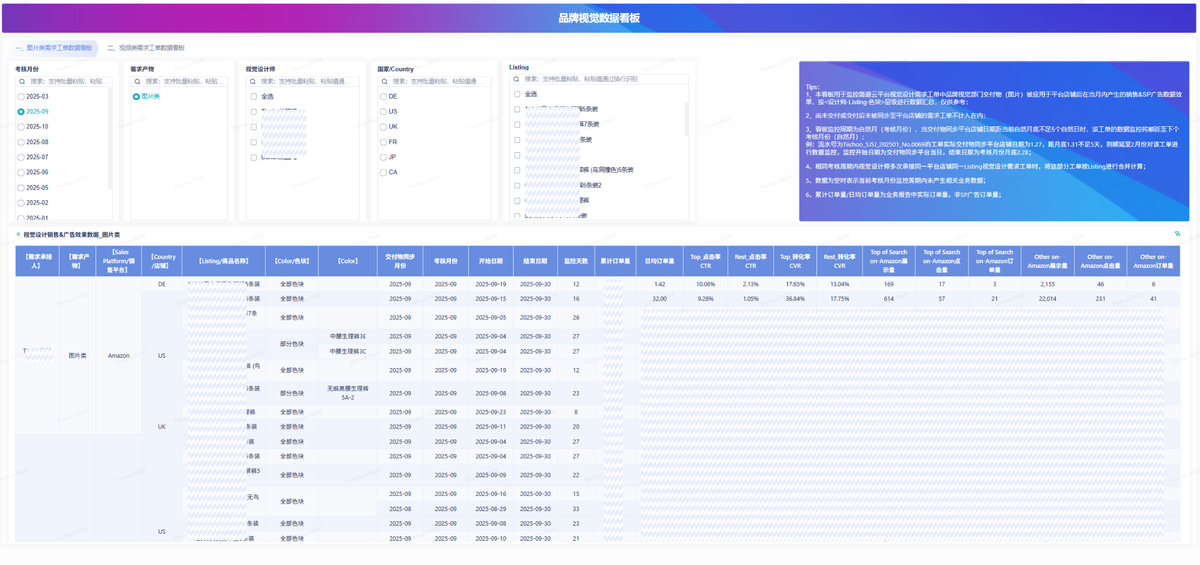Open the 图片类需求工单数据看板 tab

pos(53,48)
